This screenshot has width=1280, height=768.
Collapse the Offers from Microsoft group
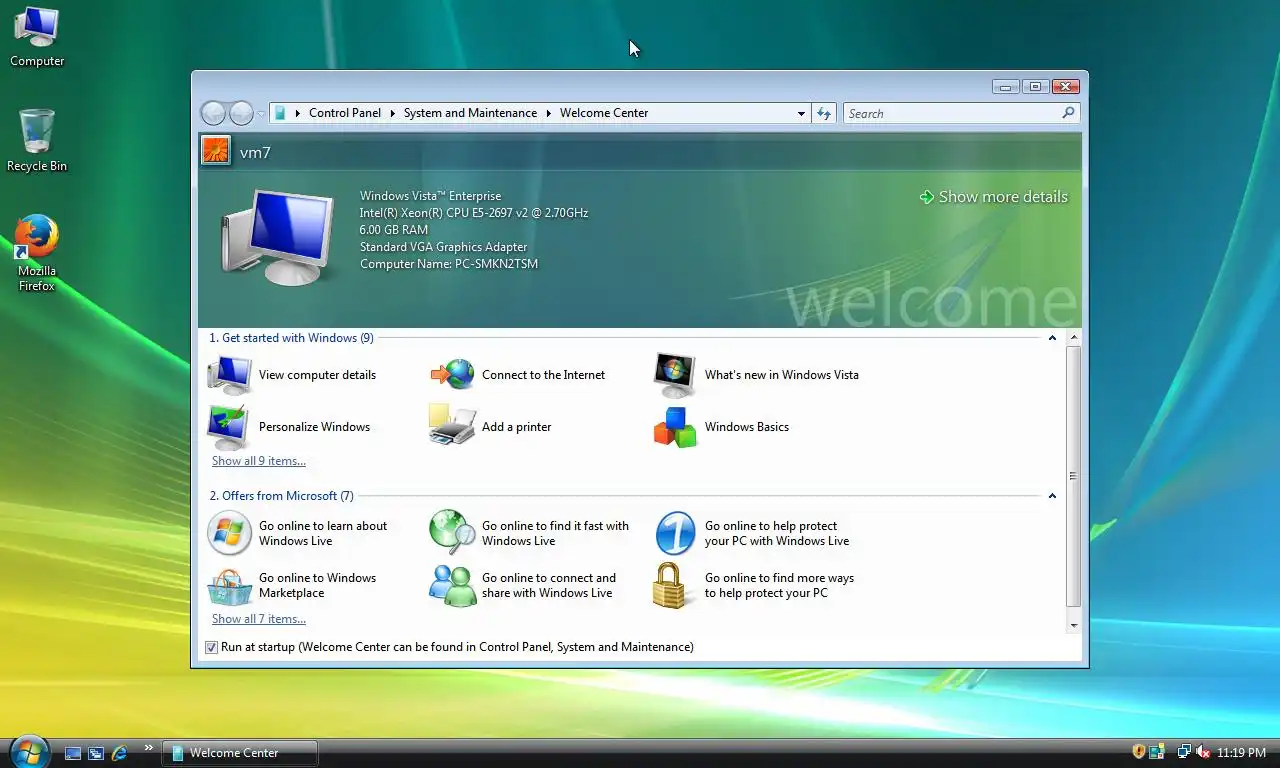(x=1052, y=496)
